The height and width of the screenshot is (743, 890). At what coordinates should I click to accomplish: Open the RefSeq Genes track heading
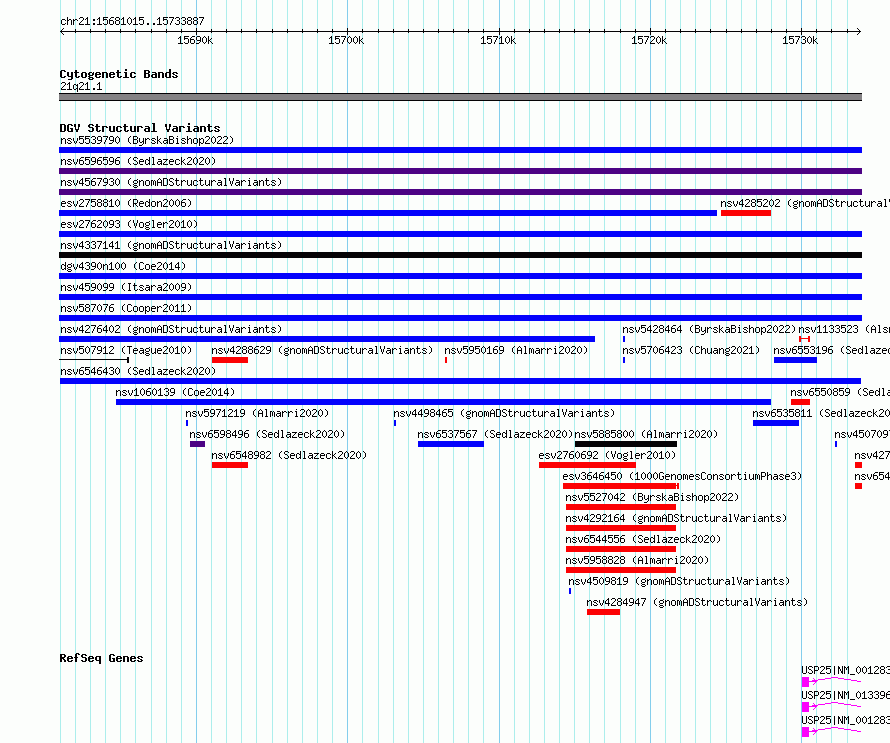pyautogui.click(x=101, y=658)
